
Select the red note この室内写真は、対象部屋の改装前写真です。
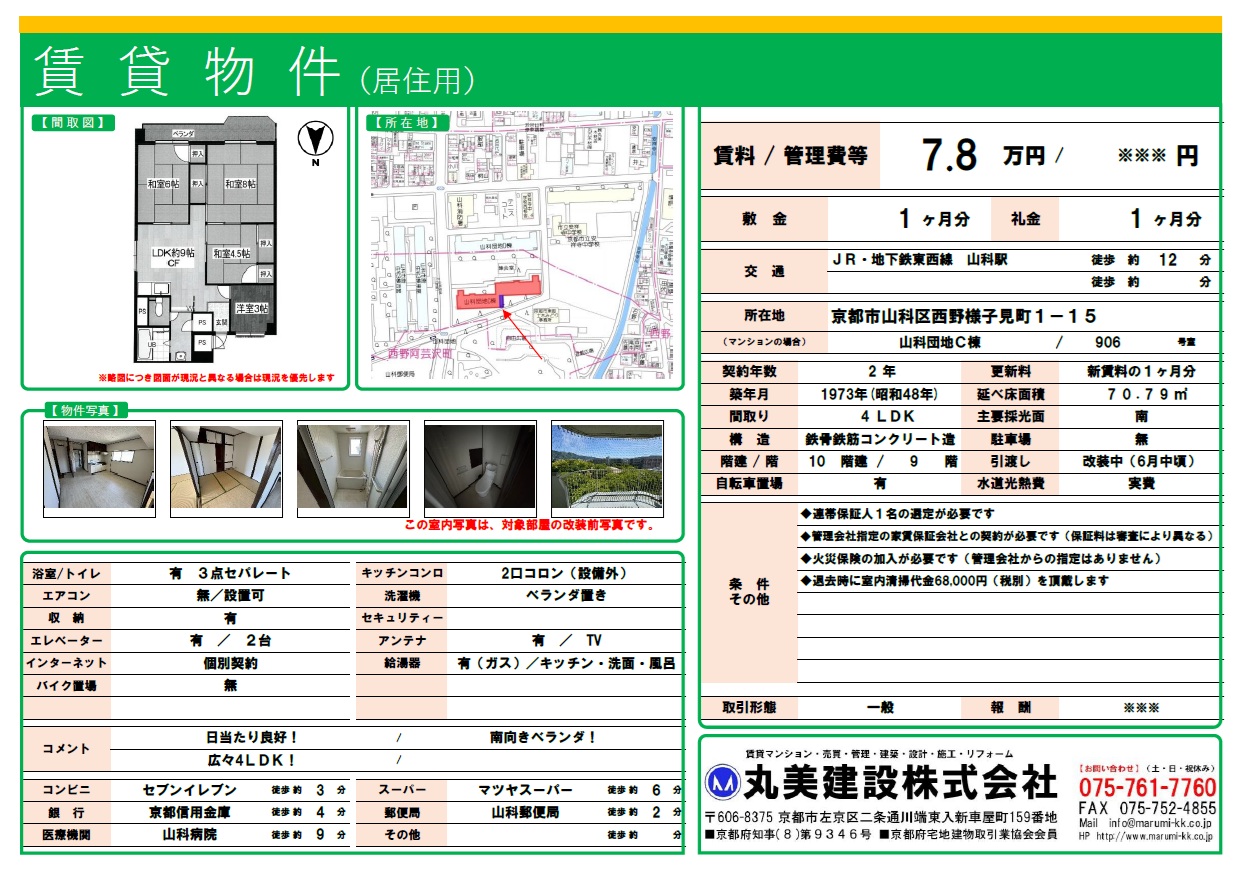[x=530, y=524]
